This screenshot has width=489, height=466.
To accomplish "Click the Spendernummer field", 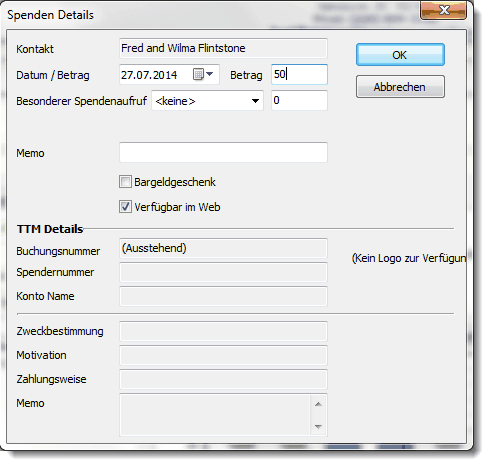I will click(223, 272).
